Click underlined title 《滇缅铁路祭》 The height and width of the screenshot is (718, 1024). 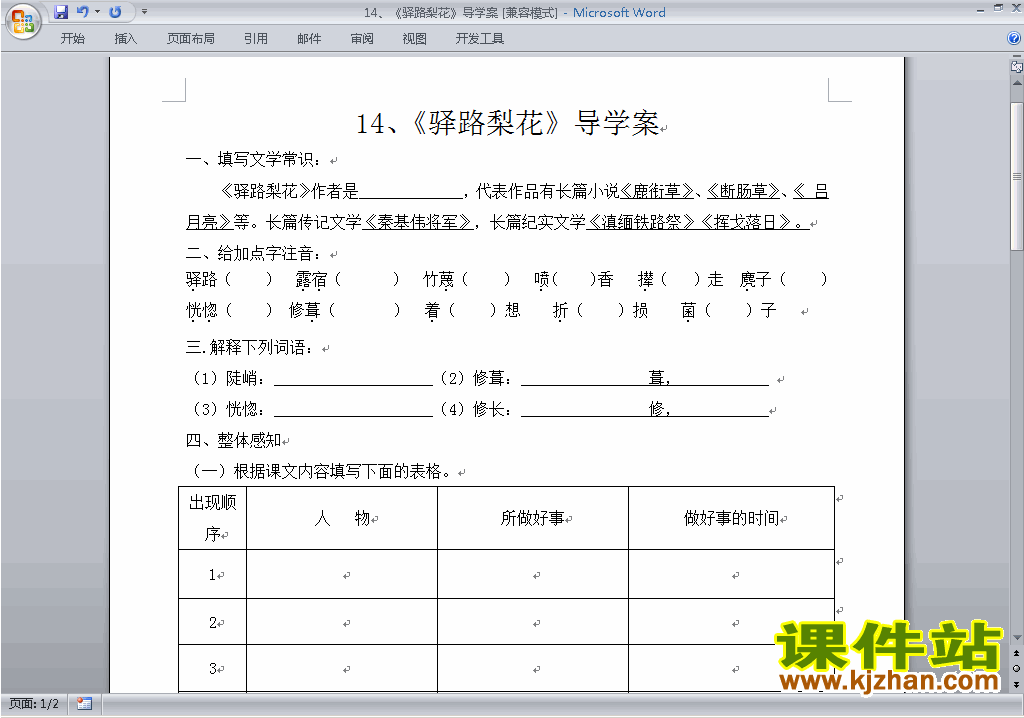(x=641, y=223)
